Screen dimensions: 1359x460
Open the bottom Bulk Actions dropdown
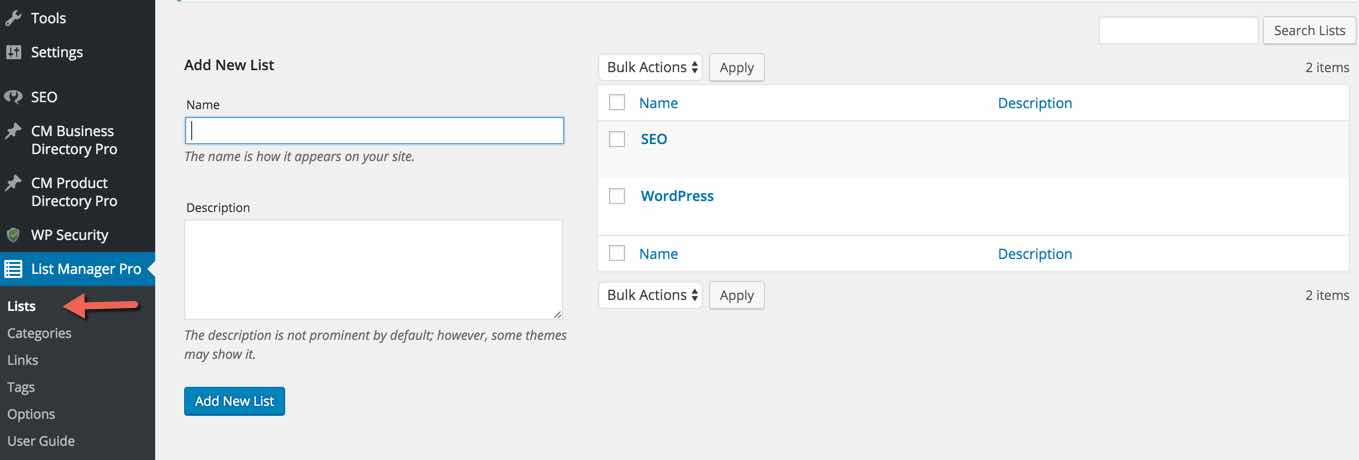point(652,295)
